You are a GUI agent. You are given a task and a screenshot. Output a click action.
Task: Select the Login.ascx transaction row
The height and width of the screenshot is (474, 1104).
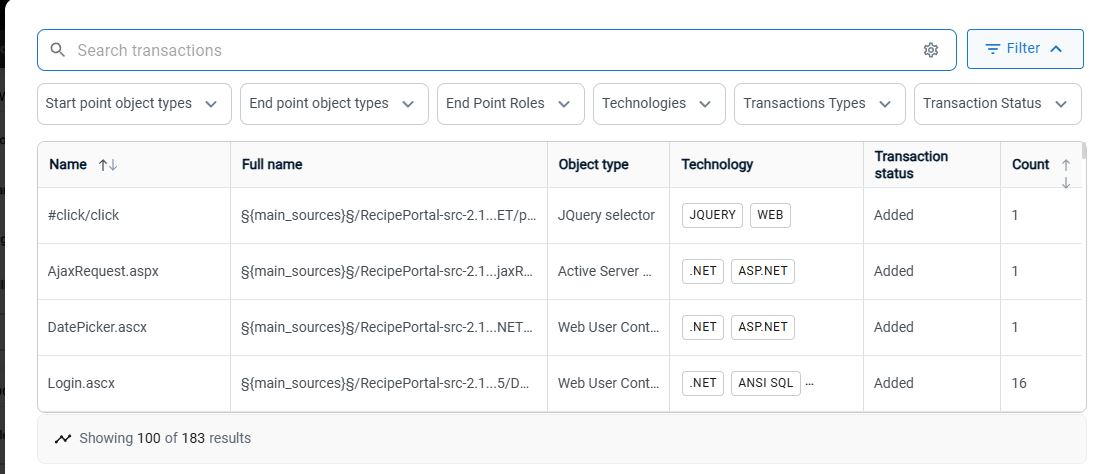click(560, 383)
